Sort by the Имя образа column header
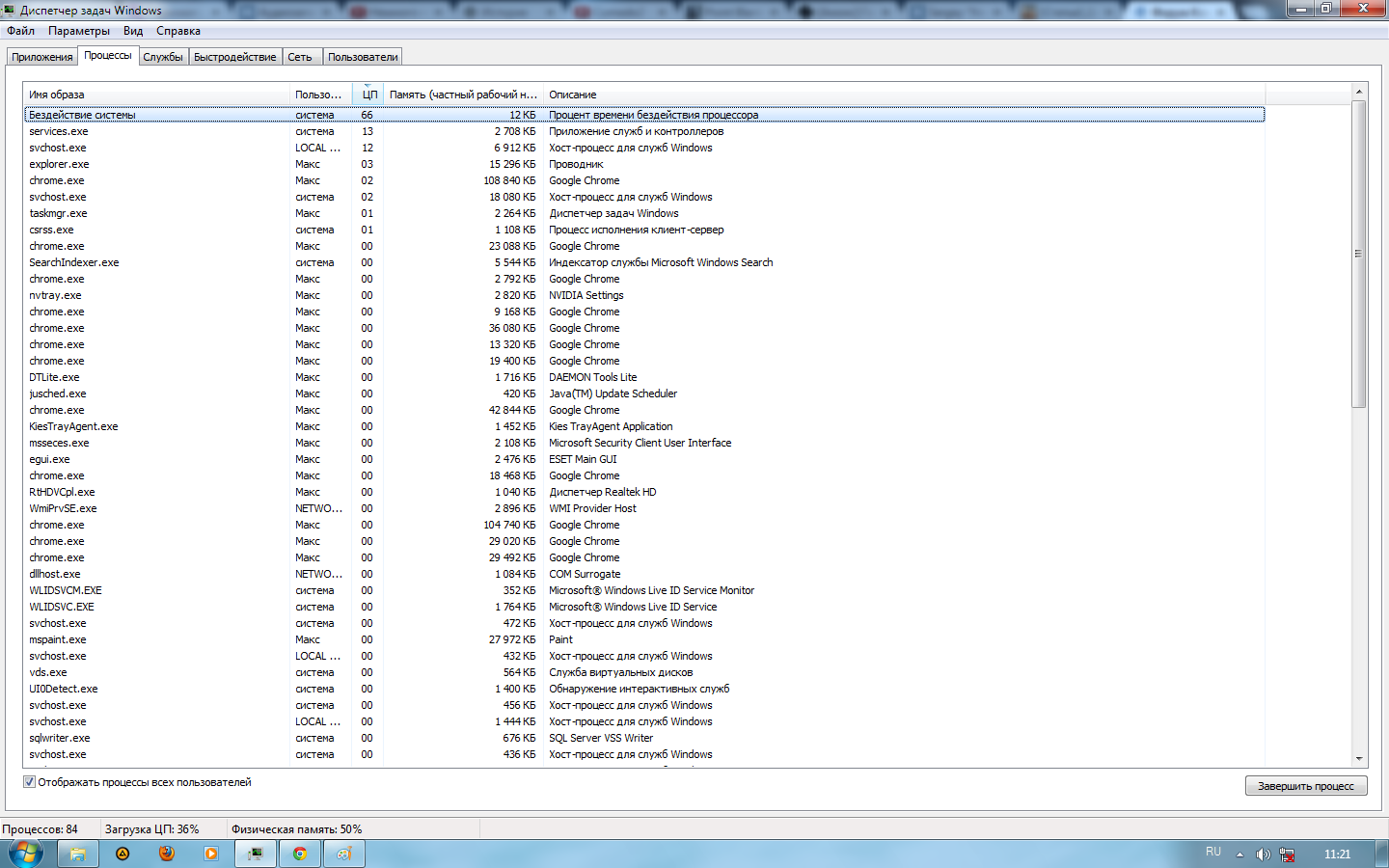Screen dimensions: 1389x868 pos(156,95)
